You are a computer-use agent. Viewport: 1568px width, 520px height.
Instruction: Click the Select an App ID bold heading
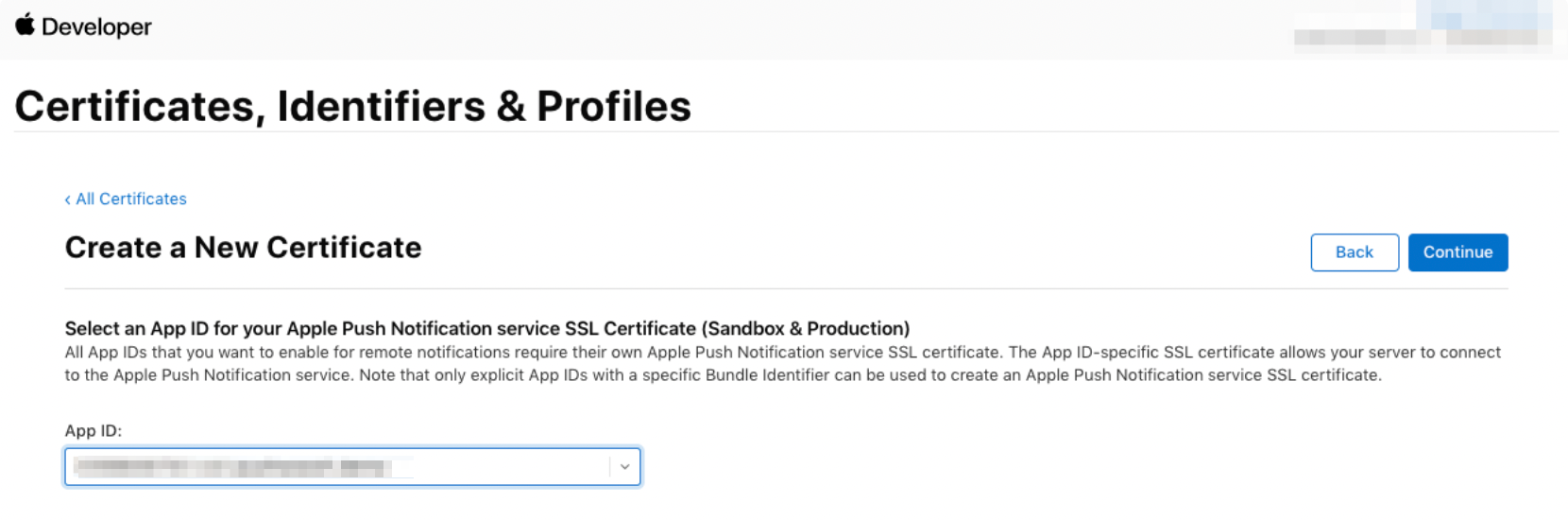point(487,328)
